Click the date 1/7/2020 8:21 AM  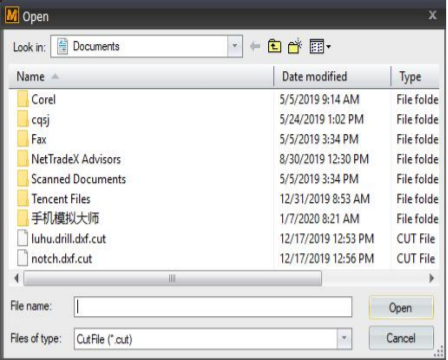pos(319,219)
